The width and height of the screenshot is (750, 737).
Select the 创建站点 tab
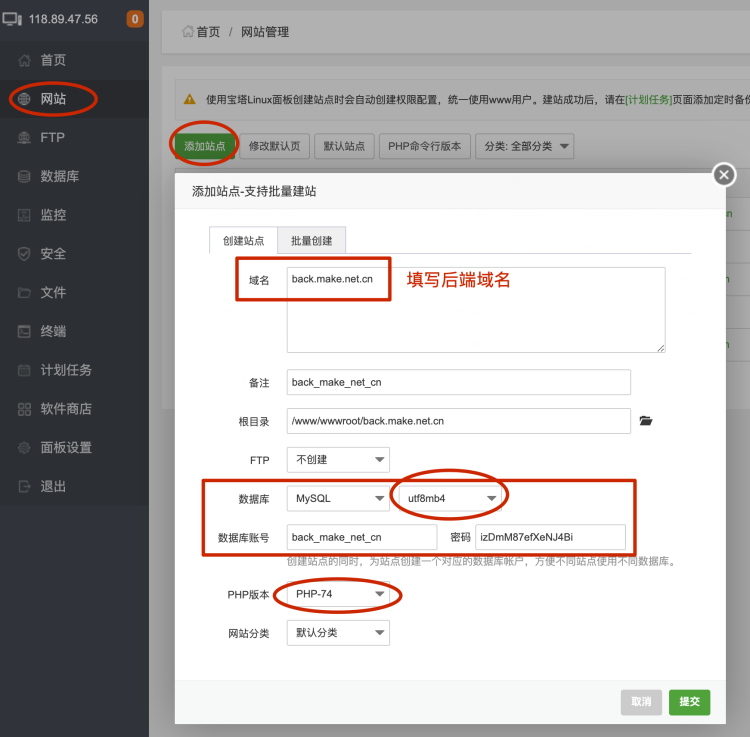click(243, 241)
